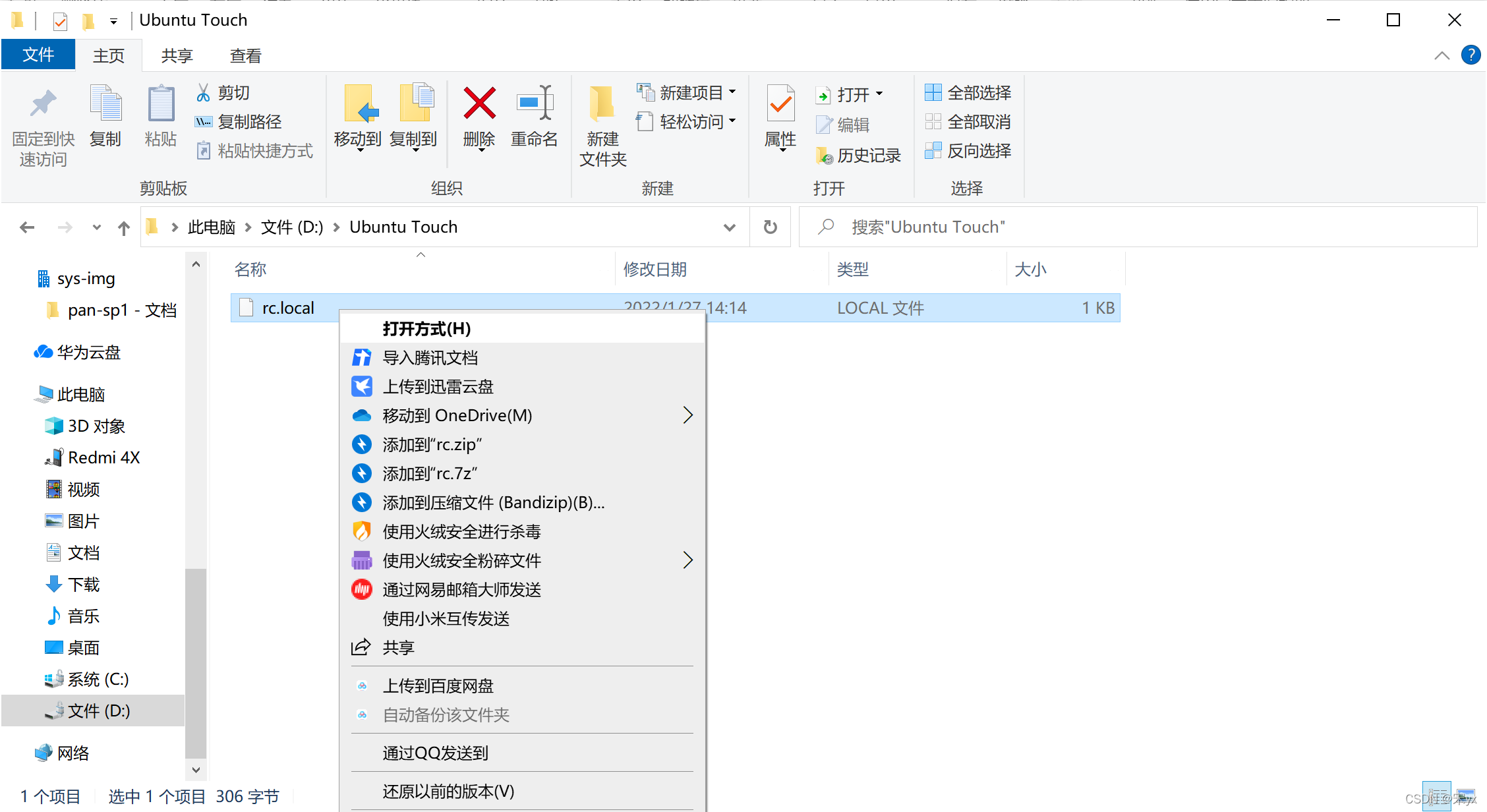The width and height of the screenshot is (1487, 812).
Task: Click the D: drive breadcrumb
Action: point(292,227)
